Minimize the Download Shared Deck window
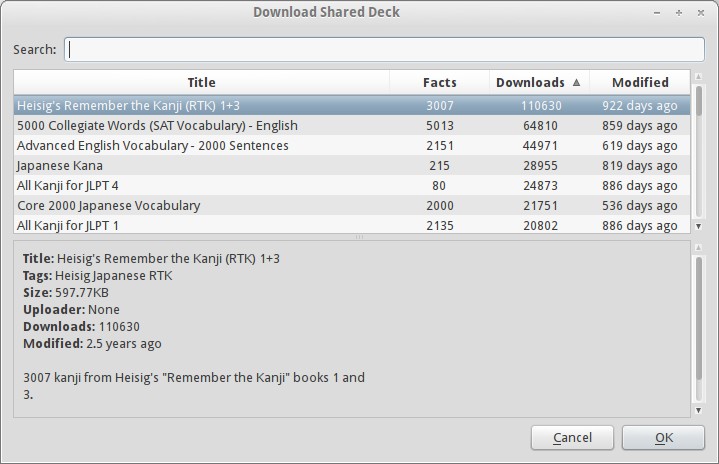 pyautogui.click(x=657, y=13)
